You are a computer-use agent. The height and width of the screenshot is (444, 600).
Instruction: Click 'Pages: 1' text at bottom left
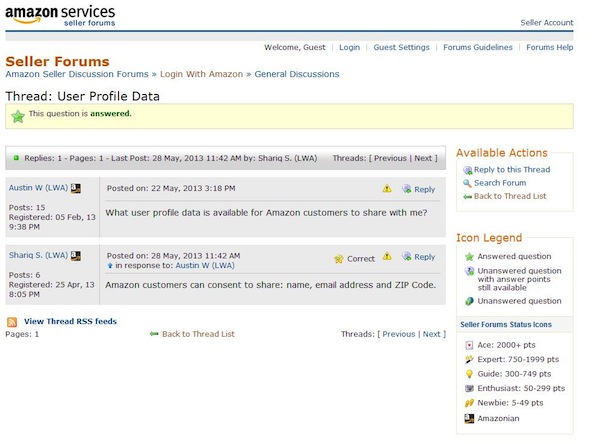click(x=22, y=334)
